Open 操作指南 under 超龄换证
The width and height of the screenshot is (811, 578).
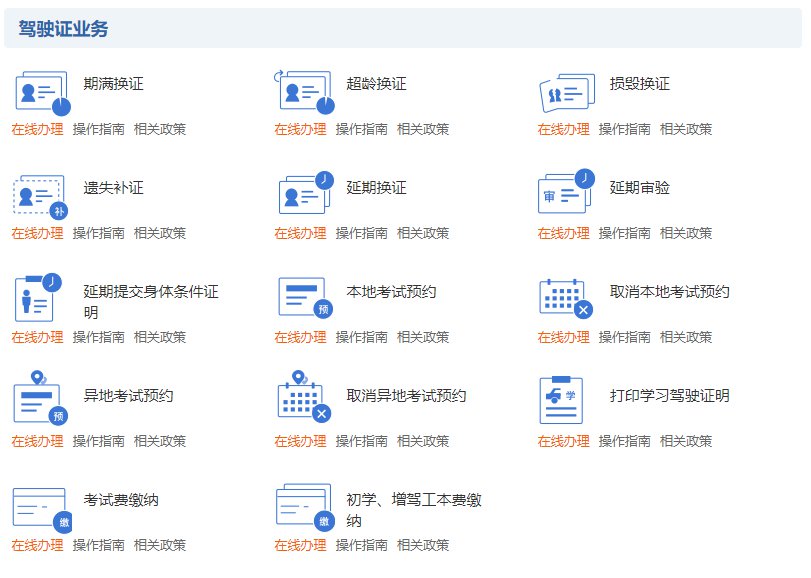[x=361, y=129]
